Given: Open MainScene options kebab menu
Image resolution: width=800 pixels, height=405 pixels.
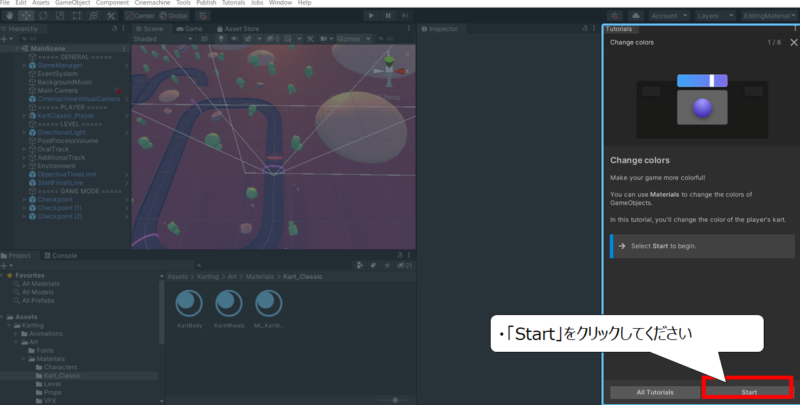Looking at the screenshot, I should [x=124, y=48].
